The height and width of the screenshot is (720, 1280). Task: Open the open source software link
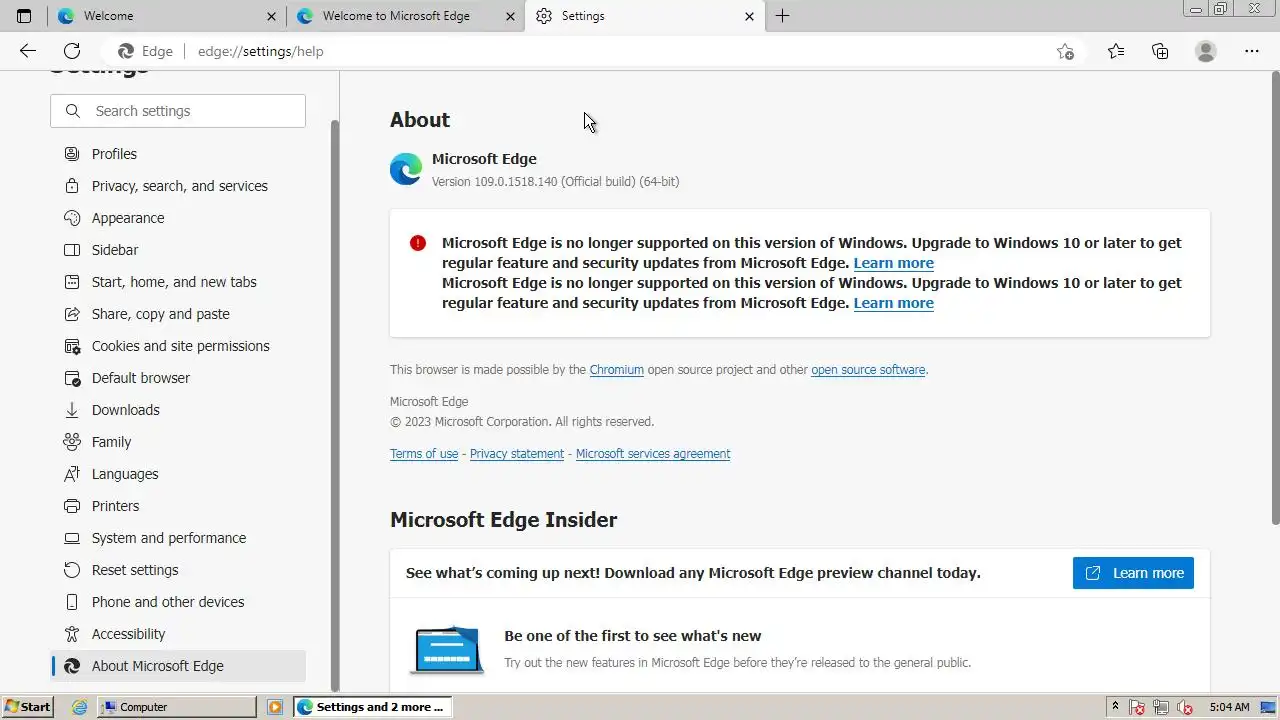click(x=868, y=370)
